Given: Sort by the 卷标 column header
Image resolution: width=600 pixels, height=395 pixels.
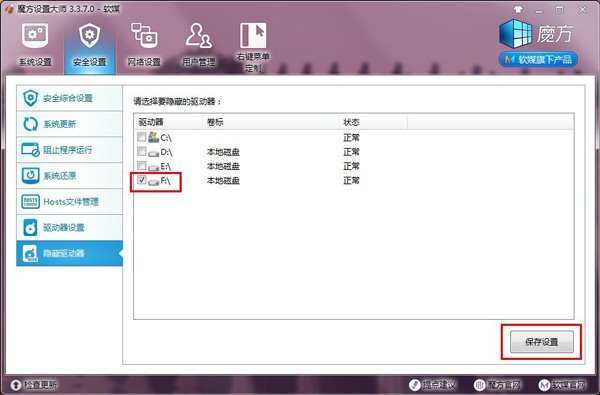Looking at the screenshot, I should coord(271,122).
